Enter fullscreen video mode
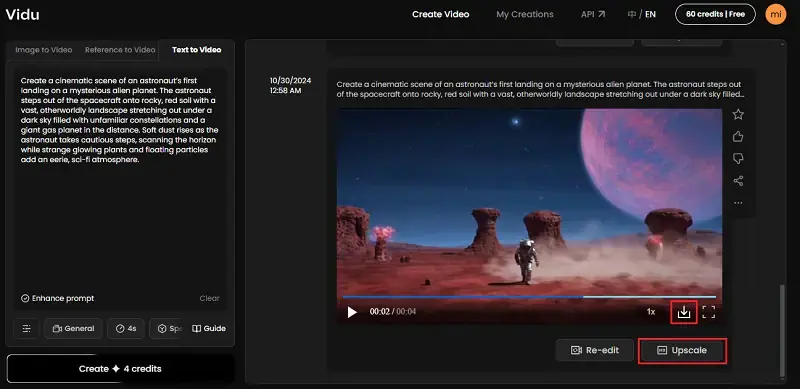Image resolution: width=800 pixels, height=389 pixels. (709, 312)
